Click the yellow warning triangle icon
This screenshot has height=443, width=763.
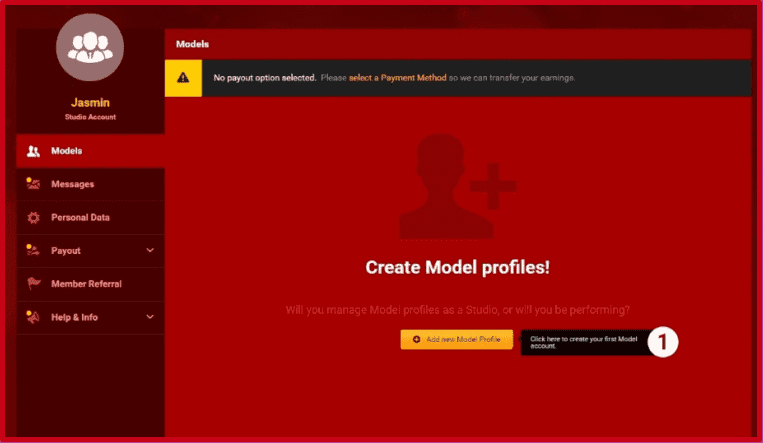point(183,78)
